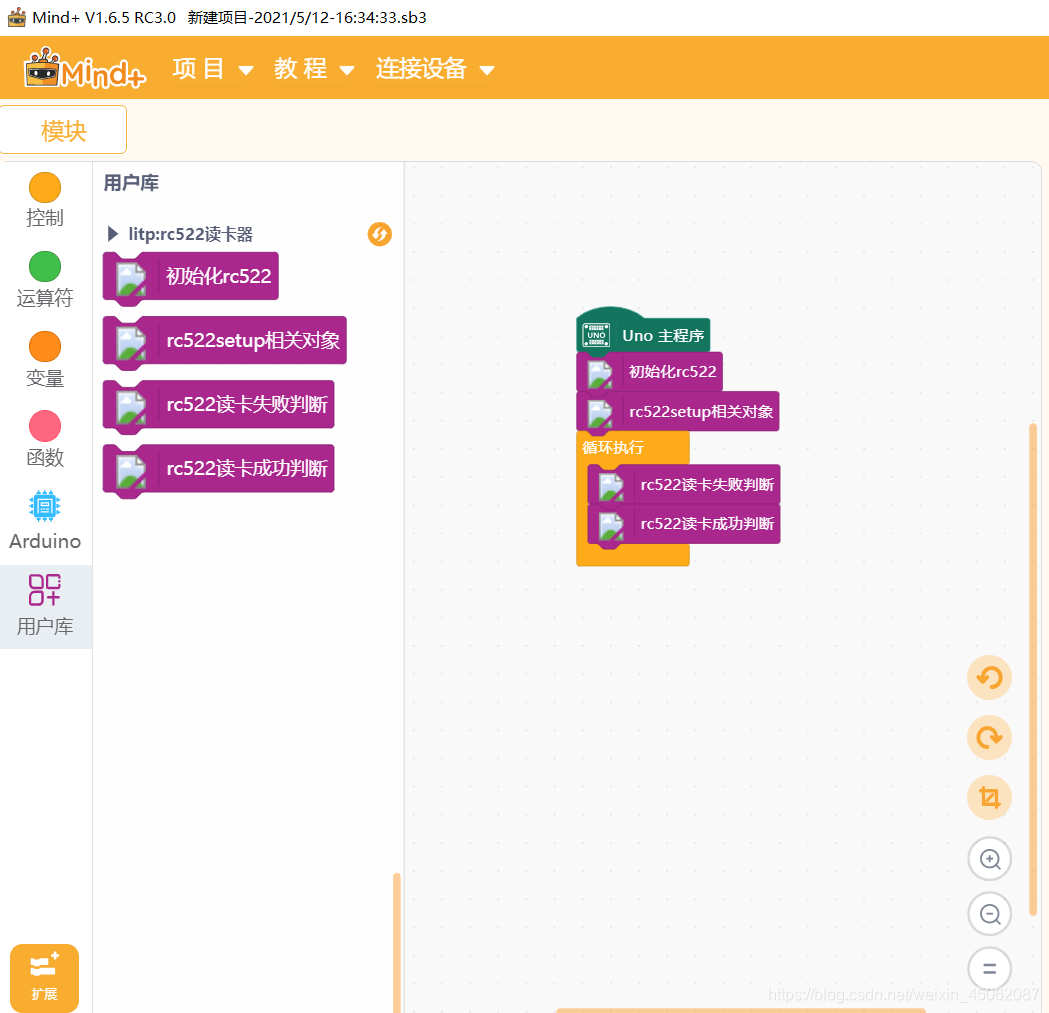Select the rc522读卡成功判断 palette block

[x=218, y=470]
